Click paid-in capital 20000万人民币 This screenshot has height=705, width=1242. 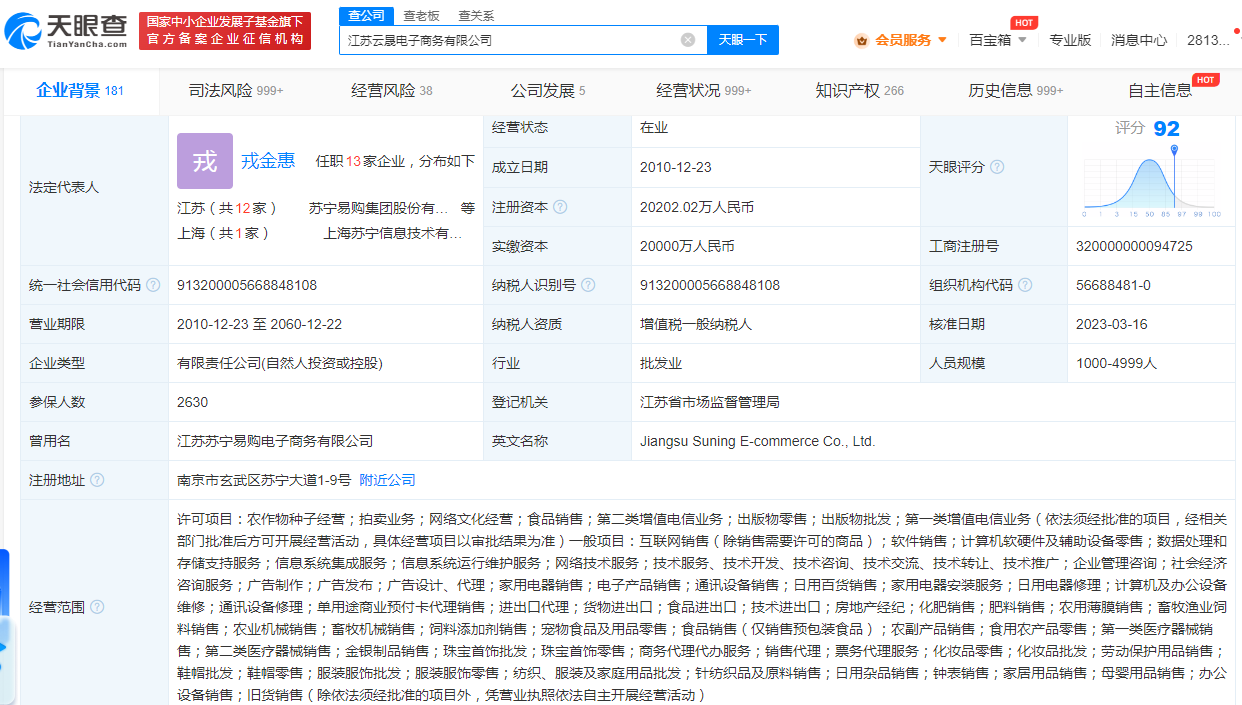click(x=687, y=246)
